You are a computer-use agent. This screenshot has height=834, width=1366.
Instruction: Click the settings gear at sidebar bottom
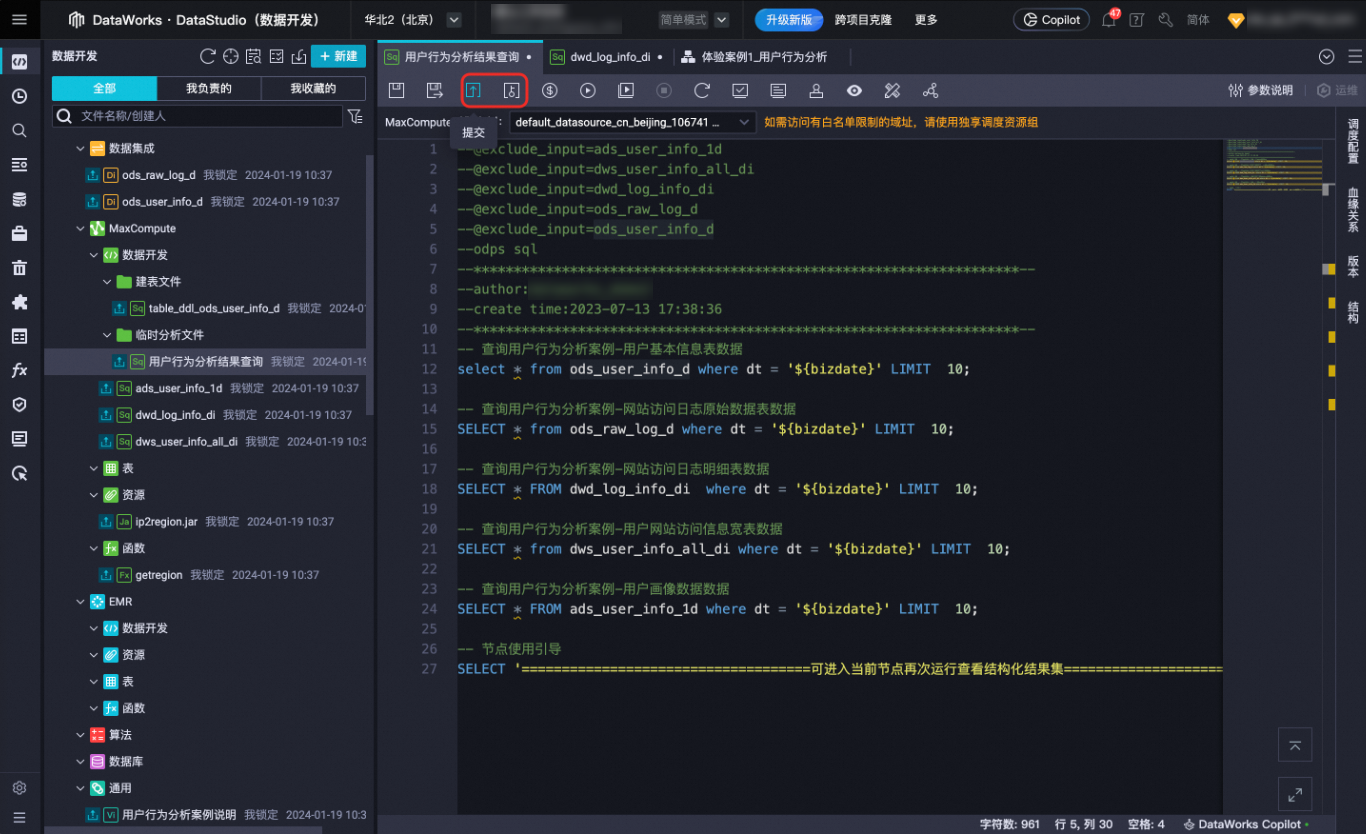coord(19,788)
